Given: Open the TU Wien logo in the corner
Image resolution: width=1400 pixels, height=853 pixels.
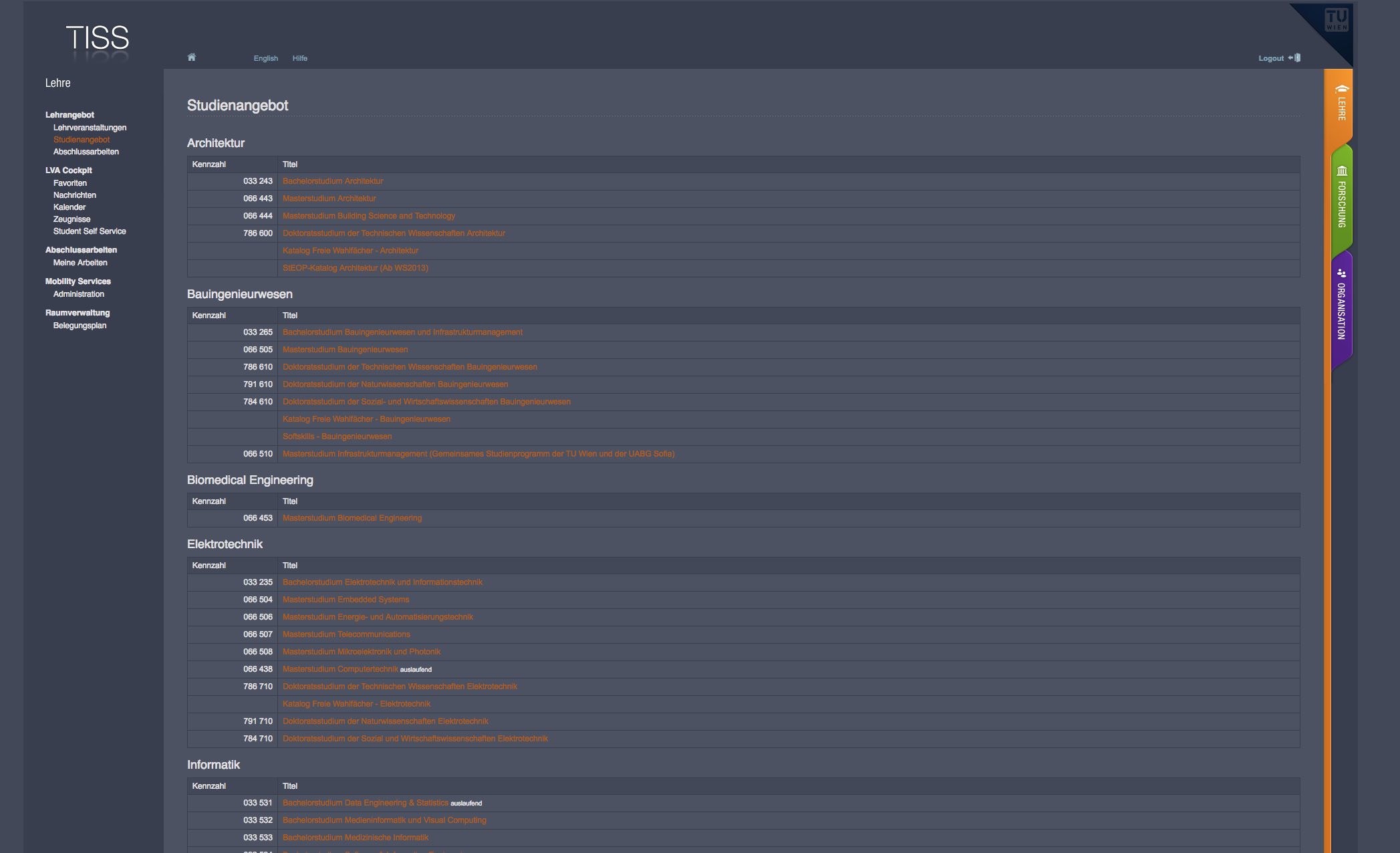Looking at the screenshot, I should (x=1337, y=19).
